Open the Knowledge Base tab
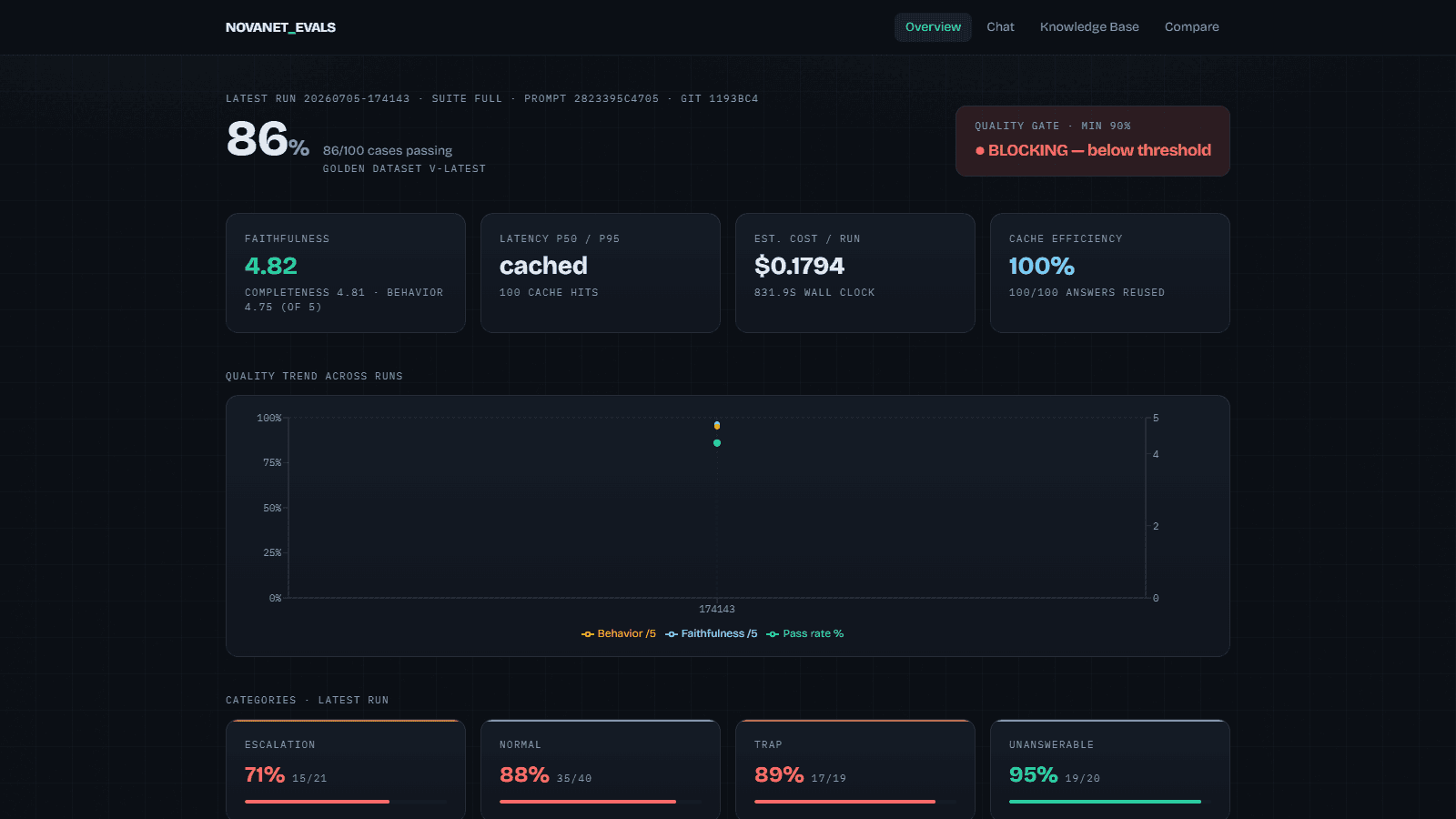1456x819 pixels. (x=1089, y=27)
